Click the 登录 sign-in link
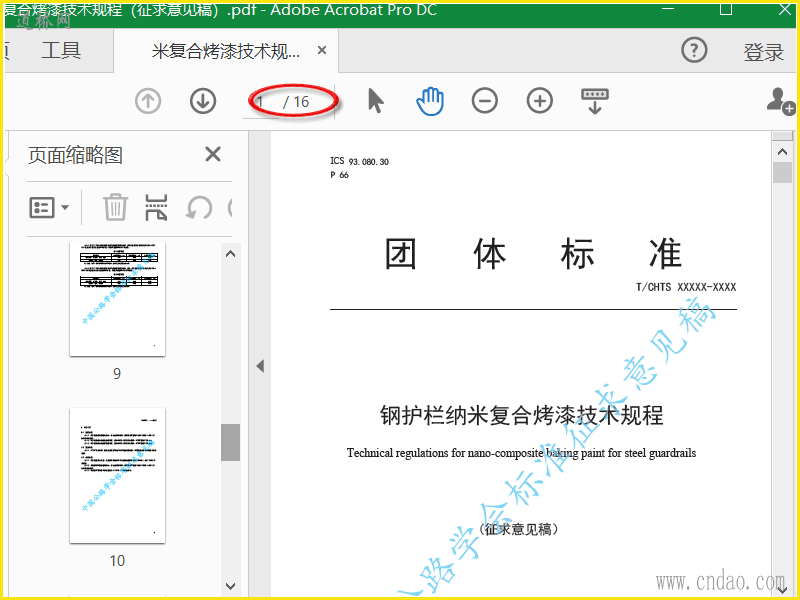The width and height of the screenshot is (800, 600). 763,52
